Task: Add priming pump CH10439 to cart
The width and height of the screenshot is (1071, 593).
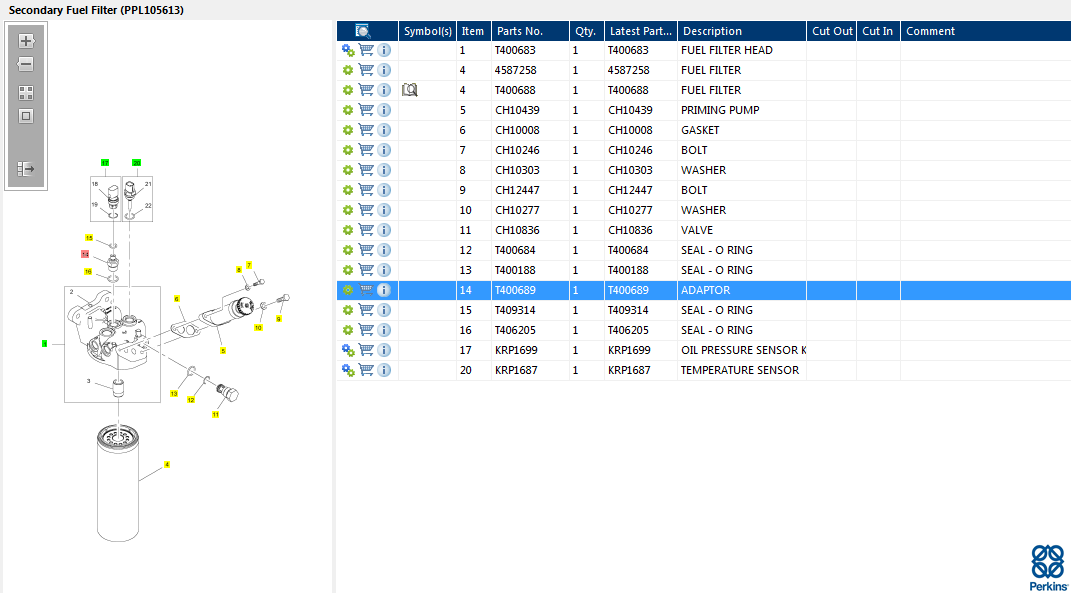Action: (366, 110)
